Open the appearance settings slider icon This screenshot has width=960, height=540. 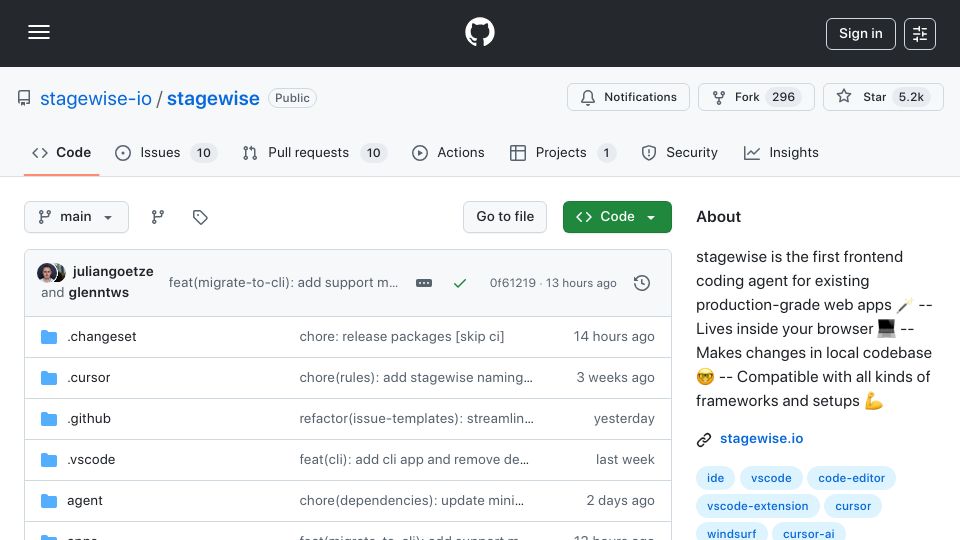920,34
